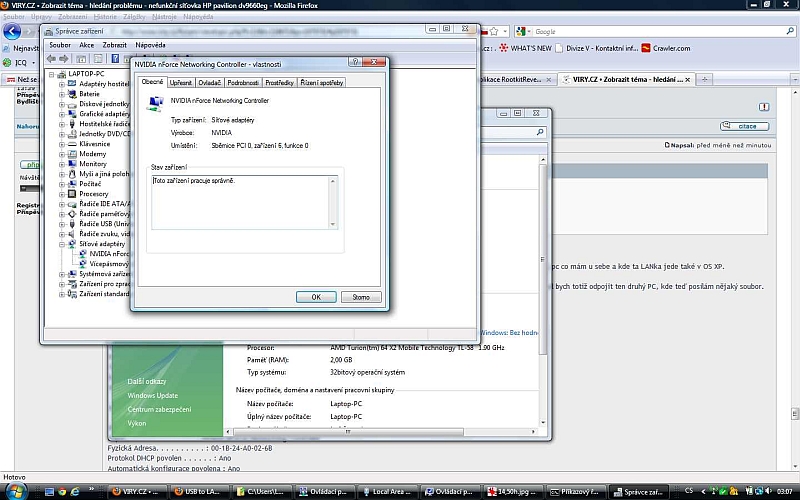Open the Výkon link
This screenshot has height=500, width=800.
[137, 423]
